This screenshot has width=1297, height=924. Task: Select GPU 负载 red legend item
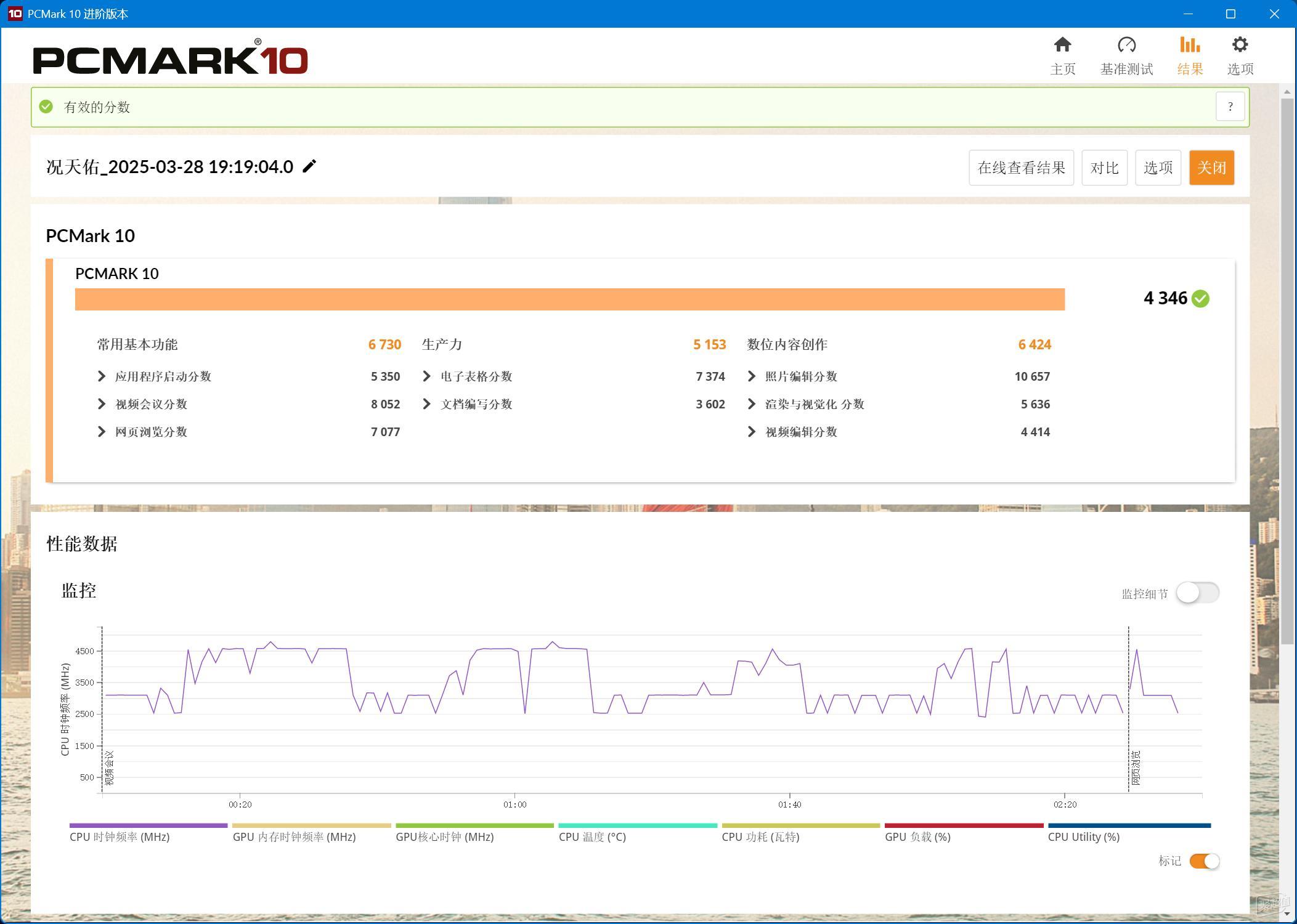[x=964, y=832]
